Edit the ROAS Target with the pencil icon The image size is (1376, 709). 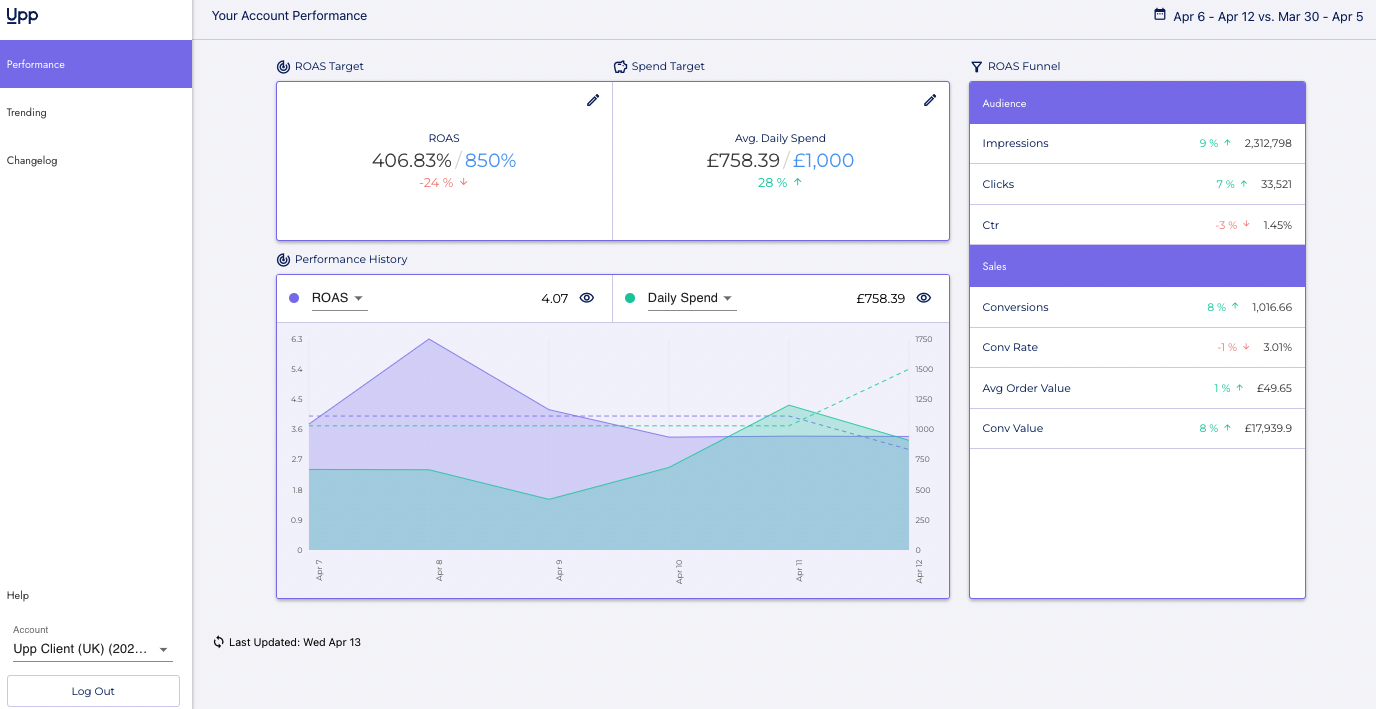[x=592, y=100]
